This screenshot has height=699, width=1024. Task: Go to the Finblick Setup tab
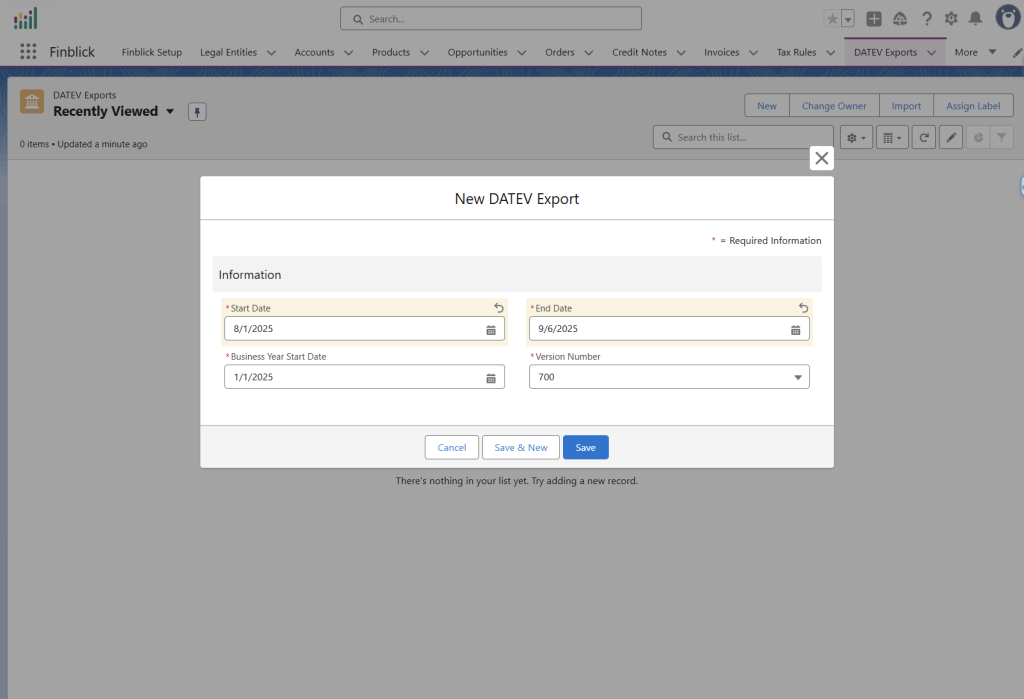point(152,52)
